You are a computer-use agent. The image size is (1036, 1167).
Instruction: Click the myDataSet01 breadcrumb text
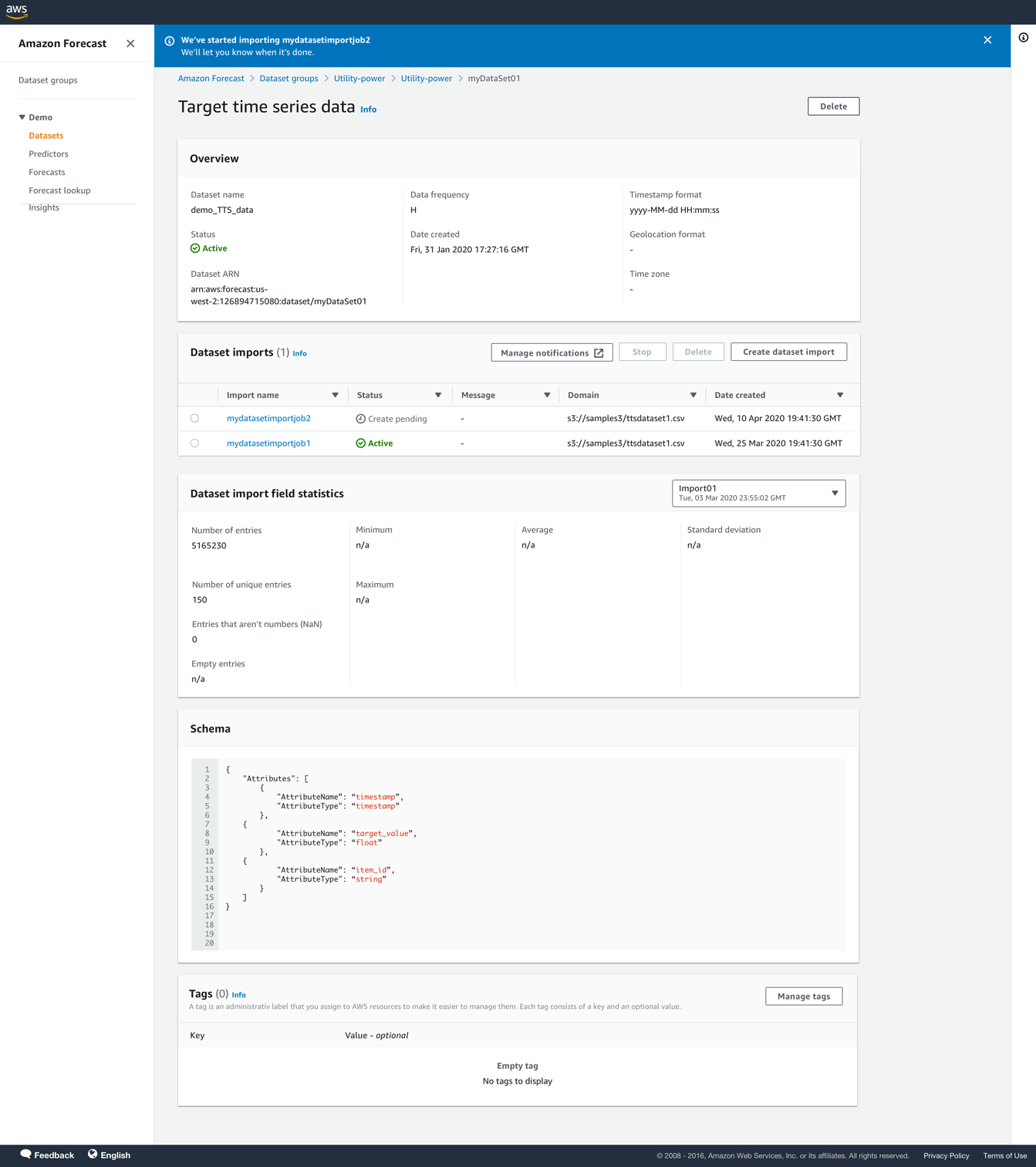494,79
